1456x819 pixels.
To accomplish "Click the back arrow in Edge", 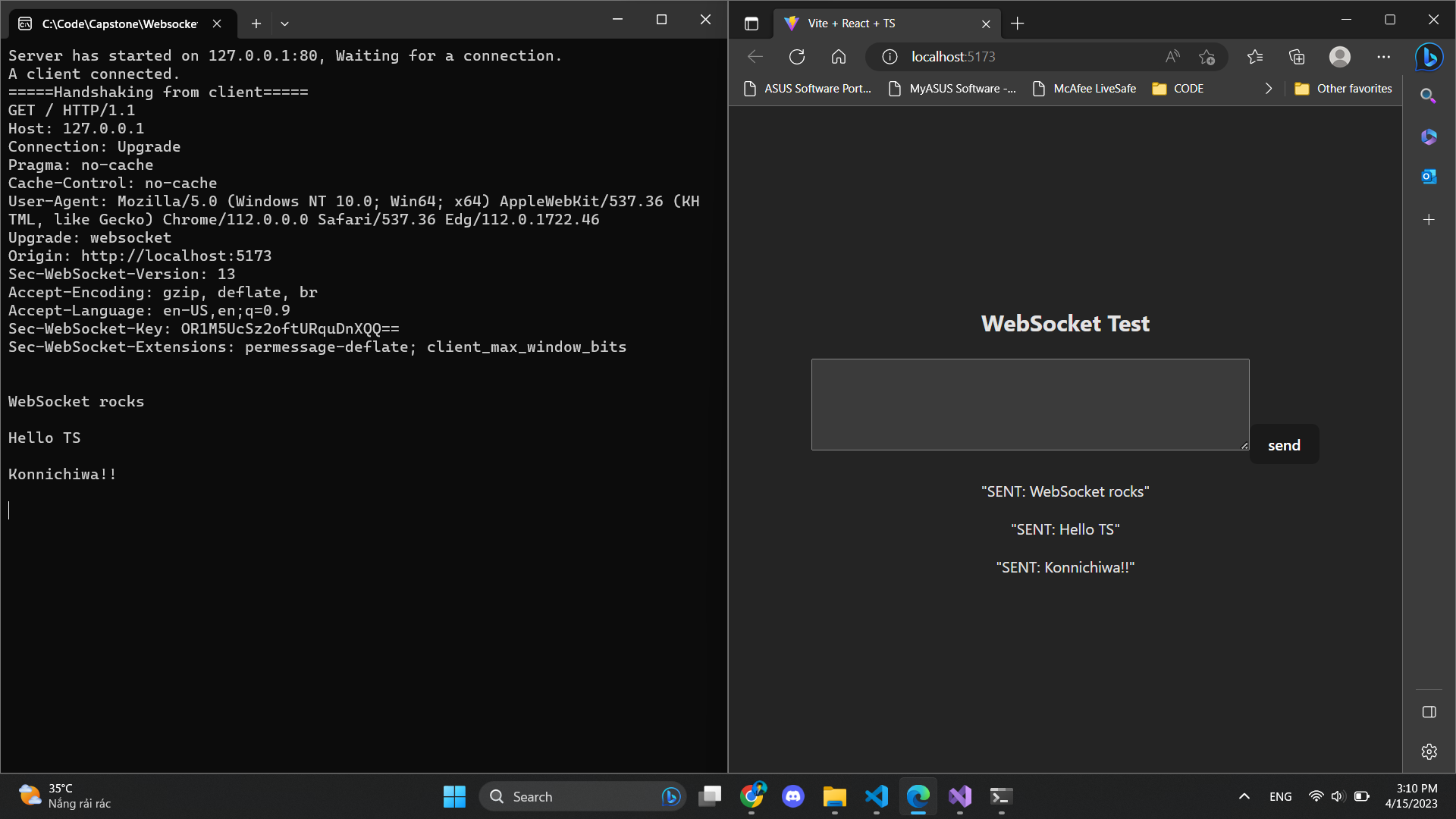I will (x=755, y=57).
